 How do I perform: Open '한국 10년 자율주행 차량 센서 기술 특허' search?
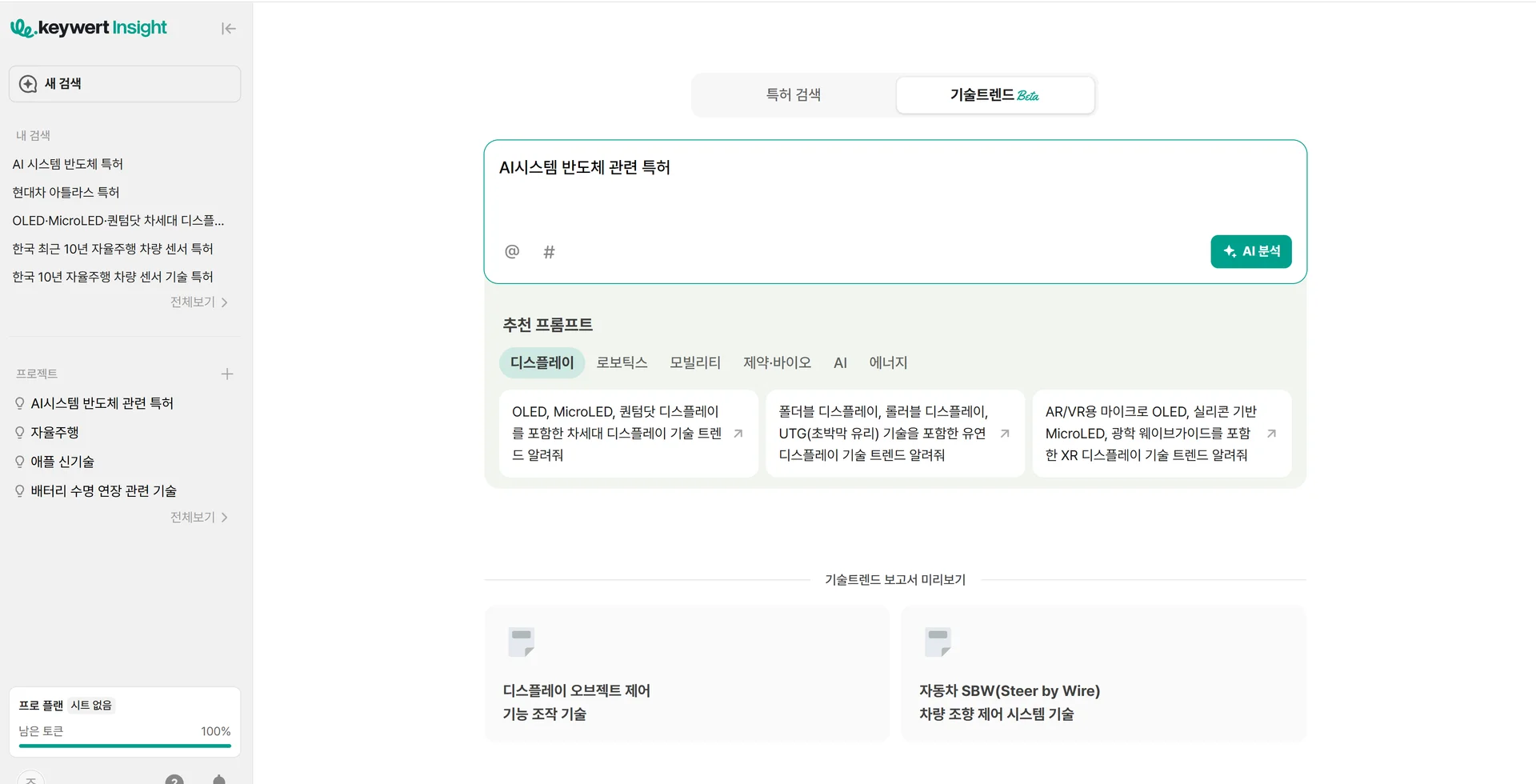(x=113, y=277)
